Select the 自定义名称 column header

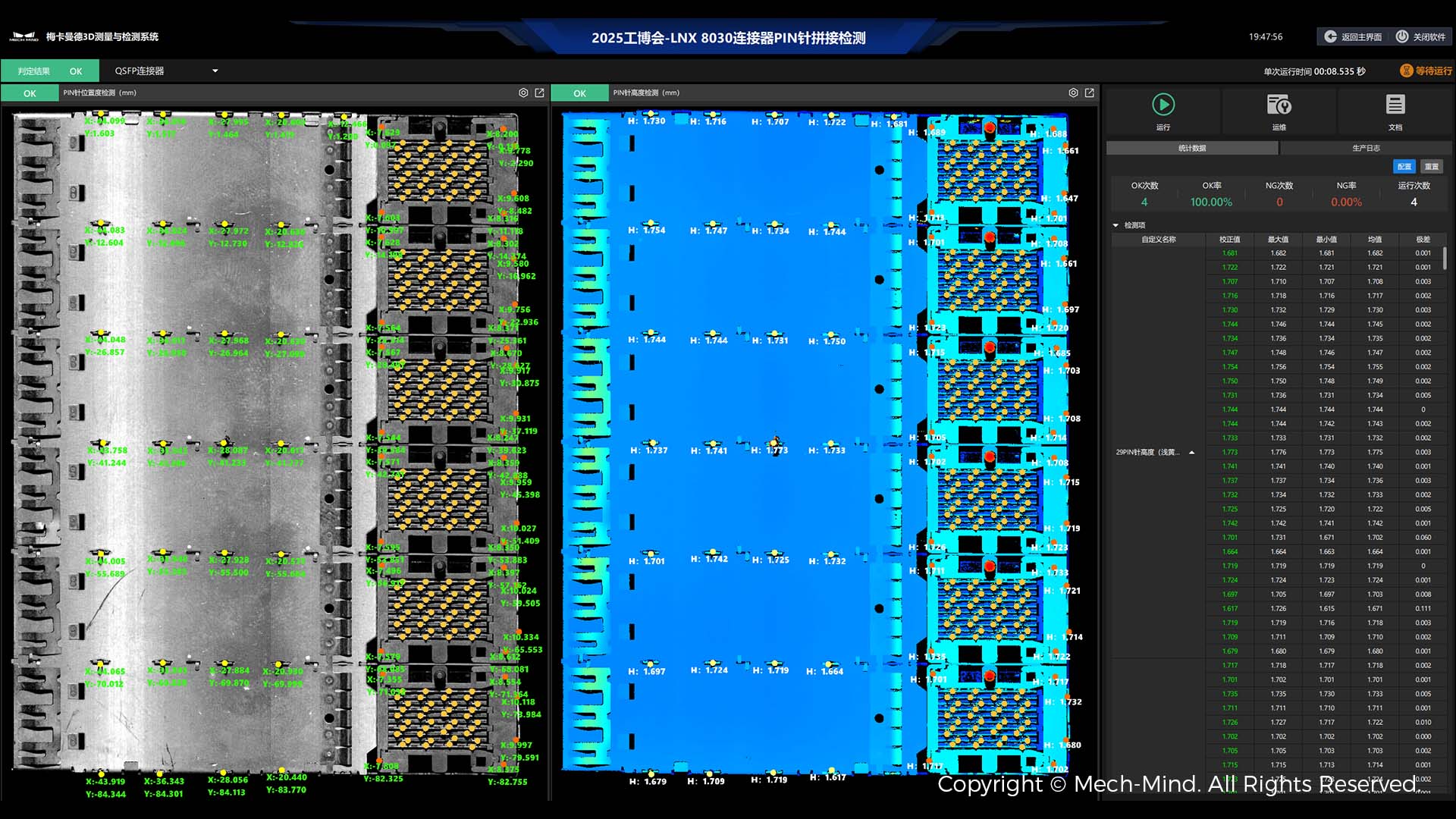pos(1159,239)
